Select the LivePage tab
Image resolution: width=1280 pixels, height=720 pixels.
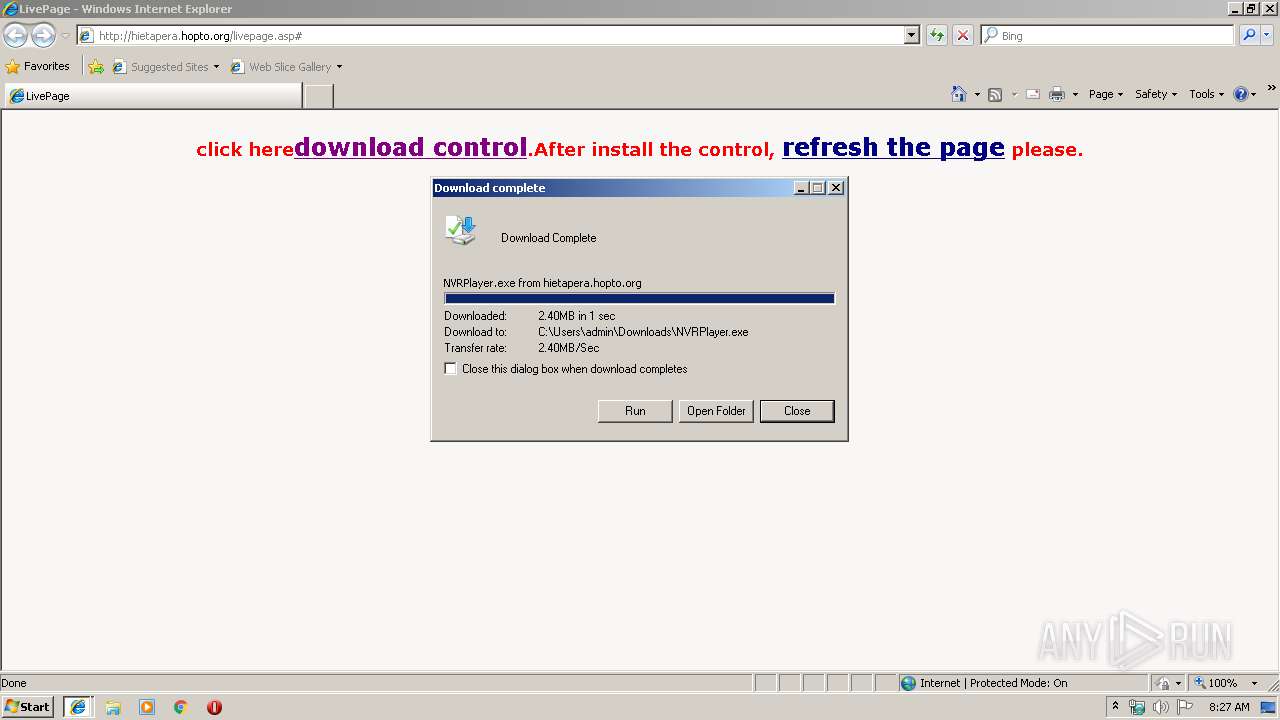(x=153, y=96)
